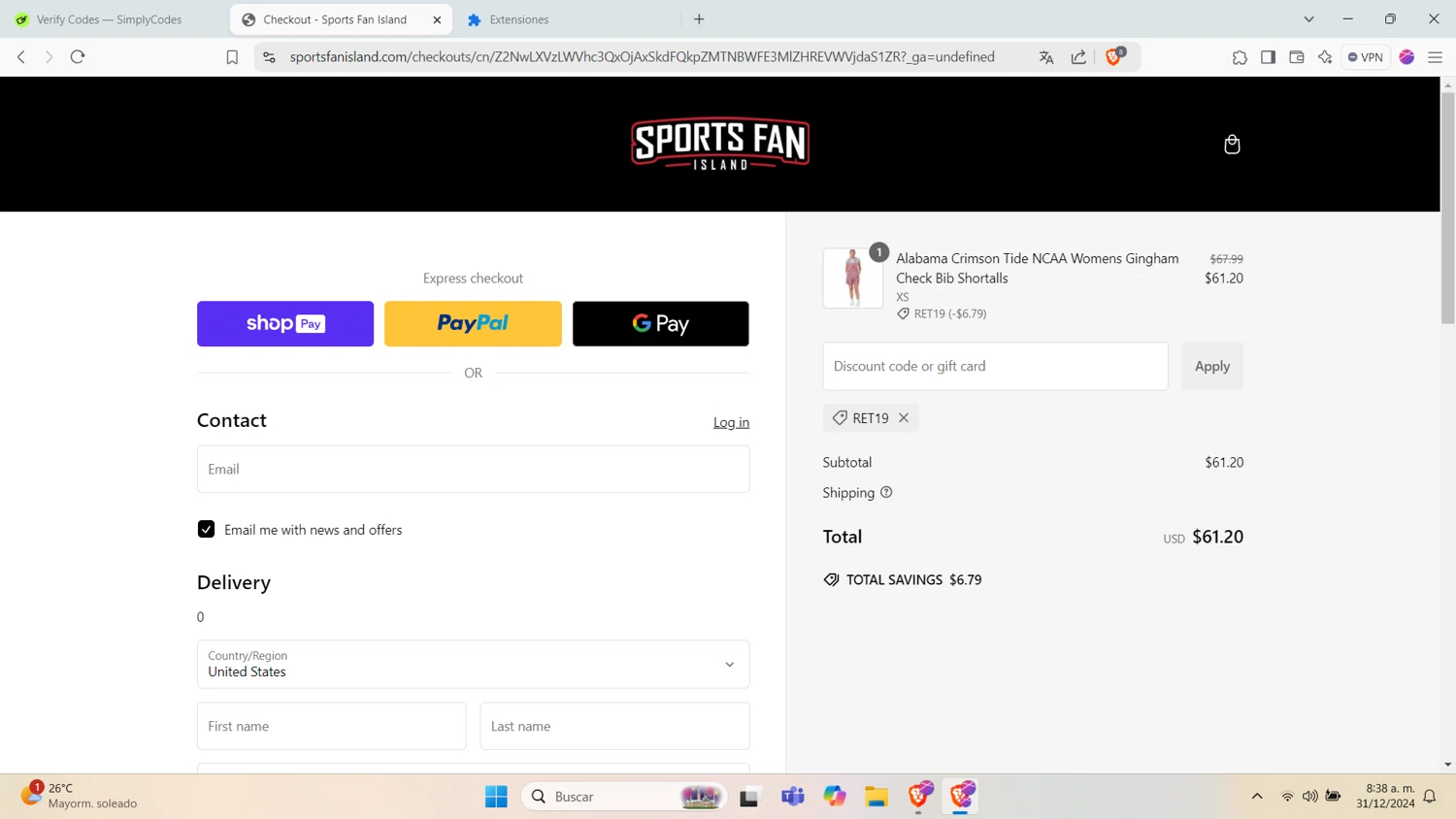Toggle the browser sidebar panel
The height and width of the screenshot is (819, 1456).
pos(1268,57)
